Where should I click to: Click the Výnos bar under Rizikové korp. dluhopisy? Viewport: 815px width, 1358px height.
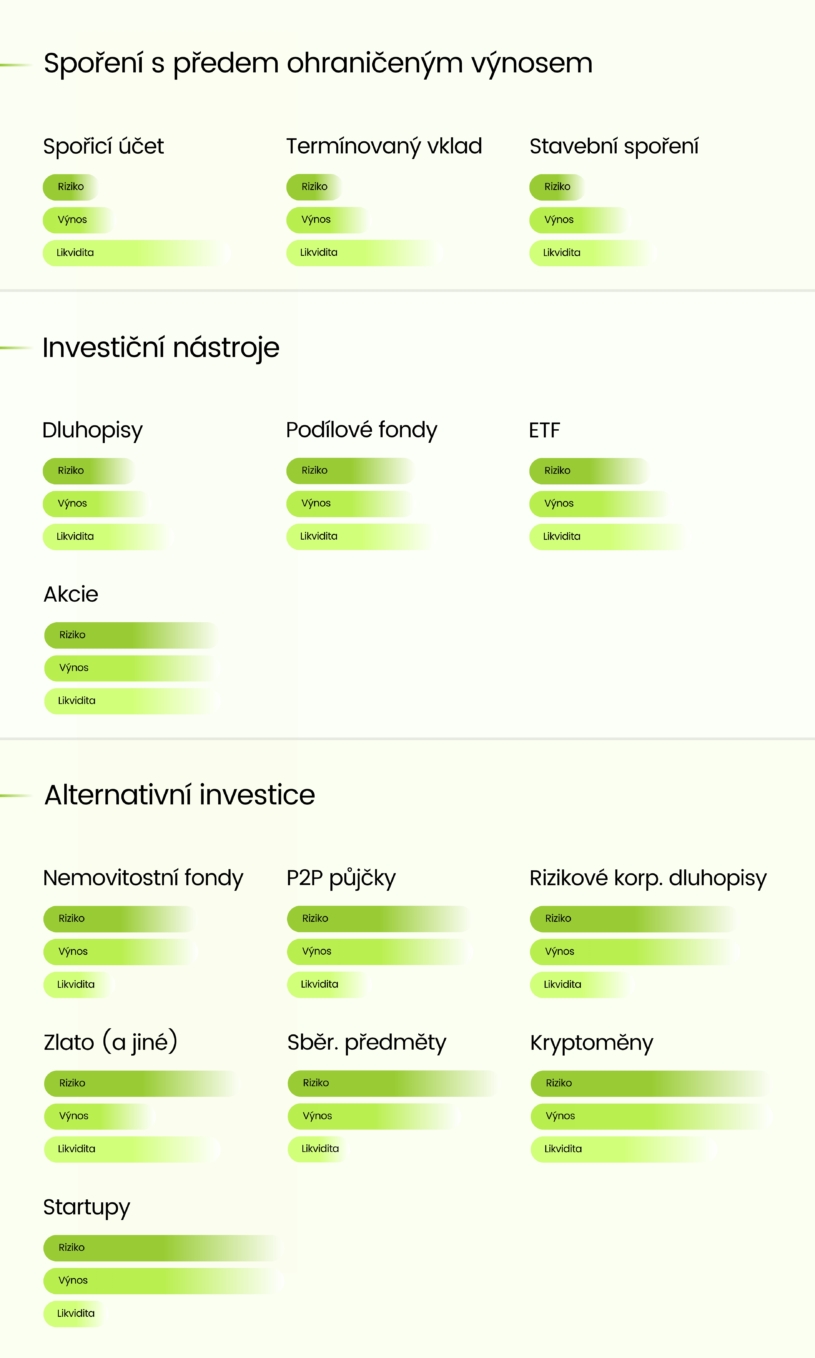coord(630,952)
